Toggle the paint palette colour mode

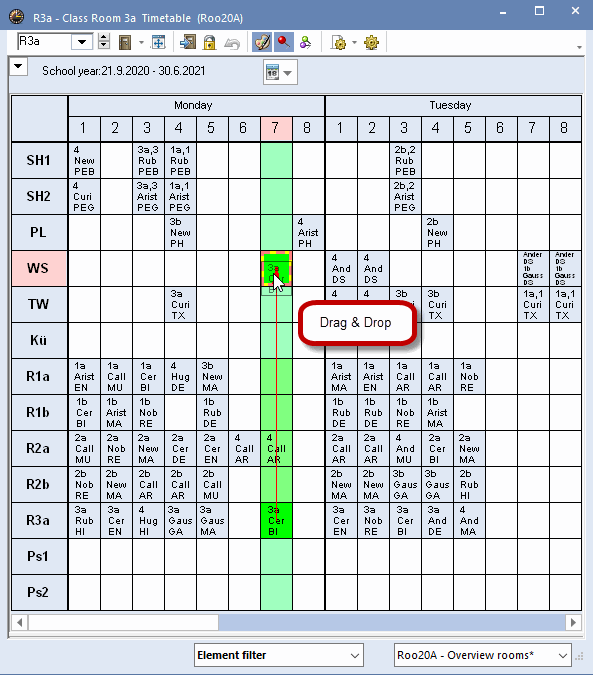(x=262, y=42)
